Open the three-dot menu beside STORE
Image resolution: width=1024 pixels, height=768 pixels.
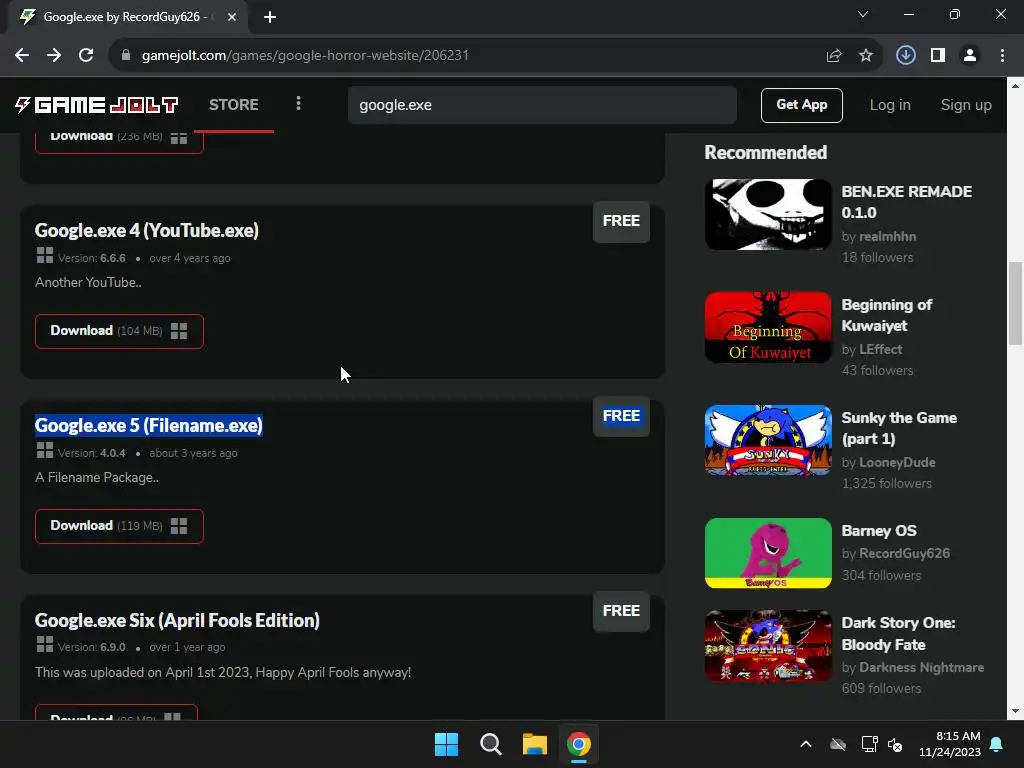click(x=298, y=104)
